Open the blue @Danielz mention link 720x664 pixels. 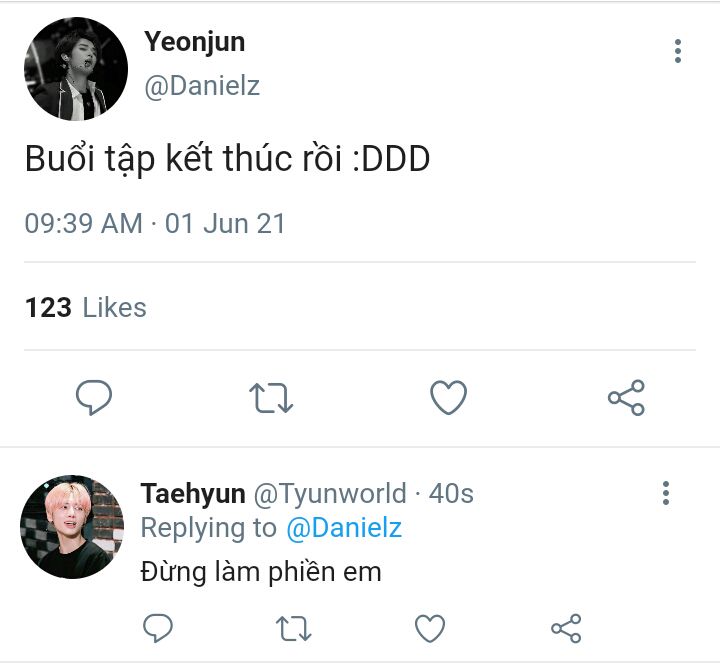click(x=344, y=528)
